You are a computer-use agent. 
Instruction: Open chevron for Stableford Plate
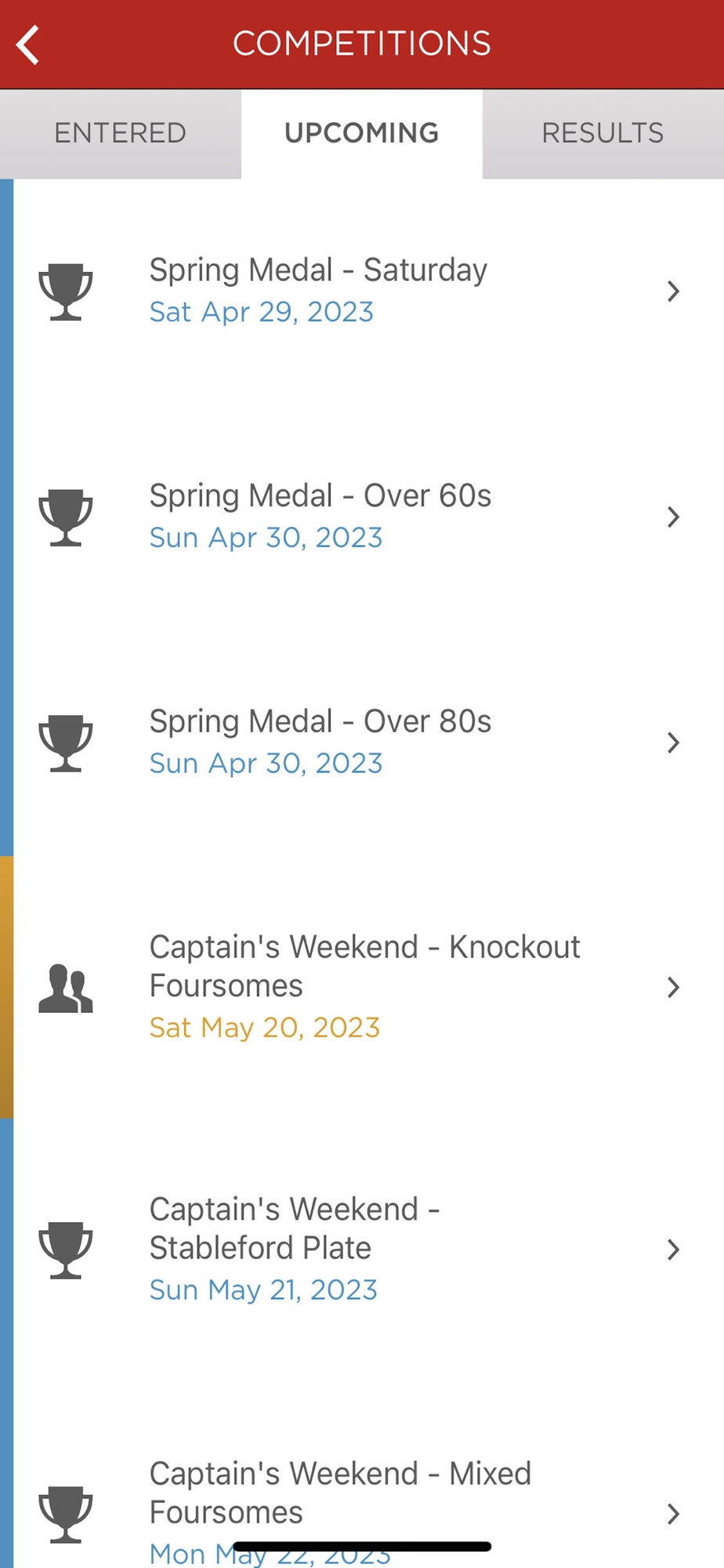click(x=673, y=1250)
